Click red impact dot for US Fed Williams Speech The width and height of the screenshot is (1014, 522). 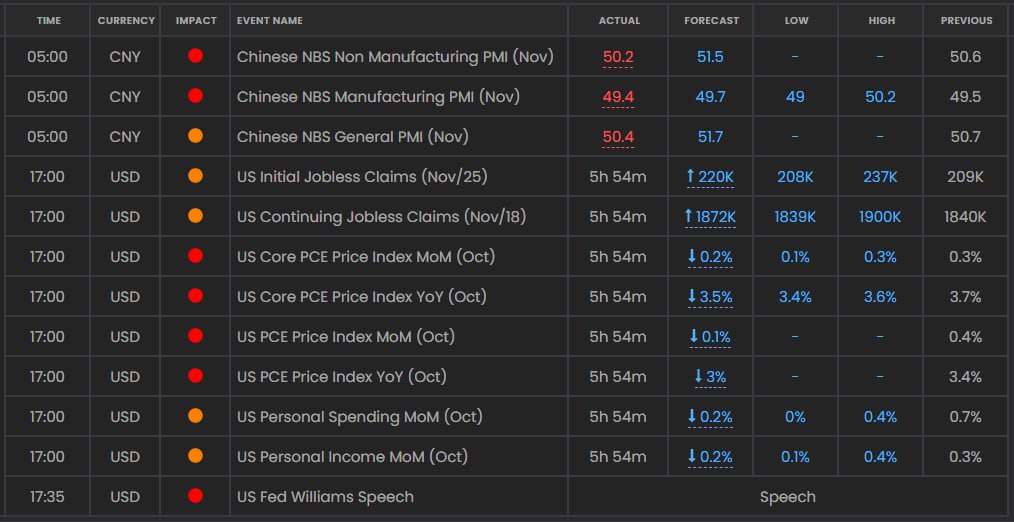195,496
